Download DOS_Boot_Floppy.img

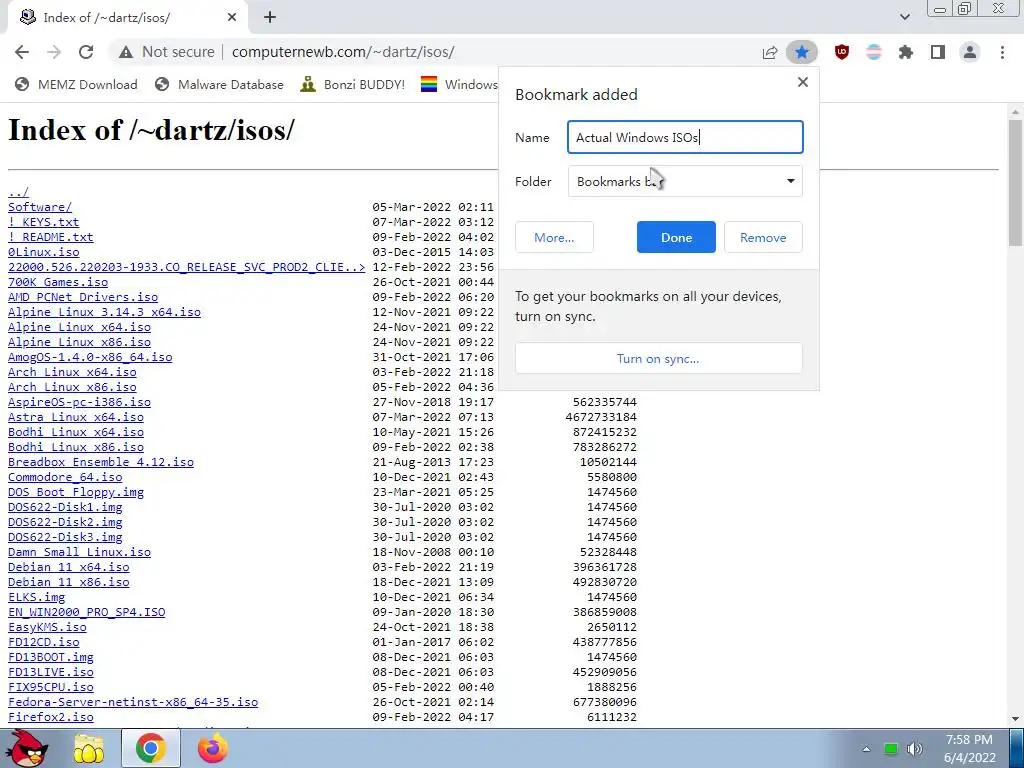pyautogui.click(x=76, y=492)
